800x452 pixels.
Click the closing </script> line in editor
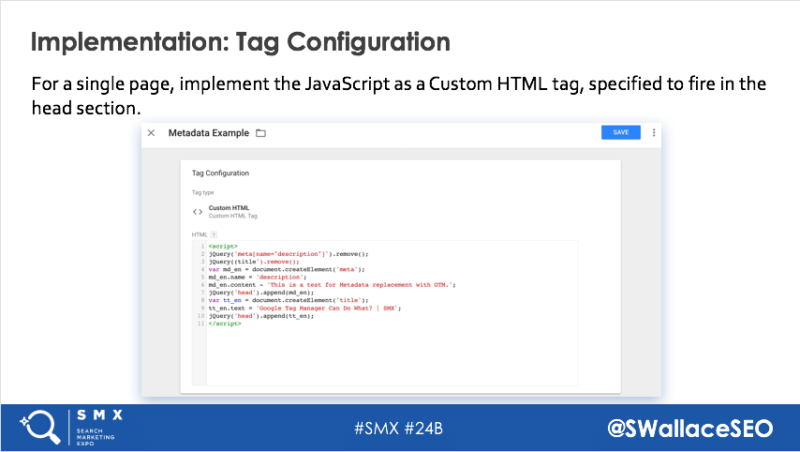[224, 324]
